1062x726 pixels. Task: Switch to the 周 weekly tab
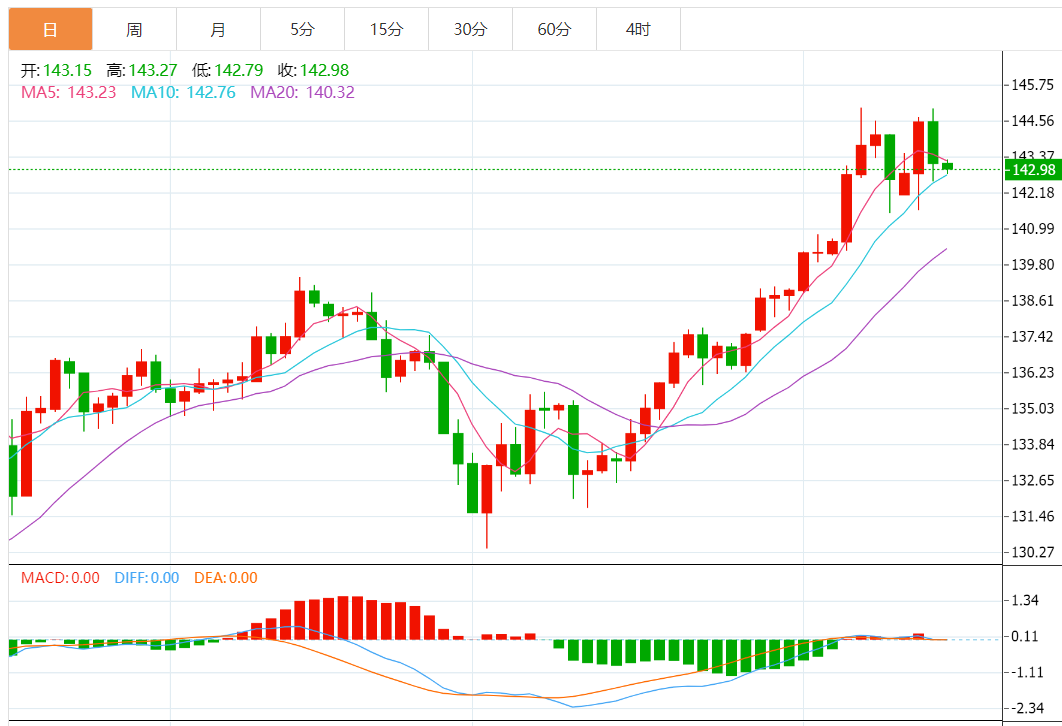click(134, 29)
